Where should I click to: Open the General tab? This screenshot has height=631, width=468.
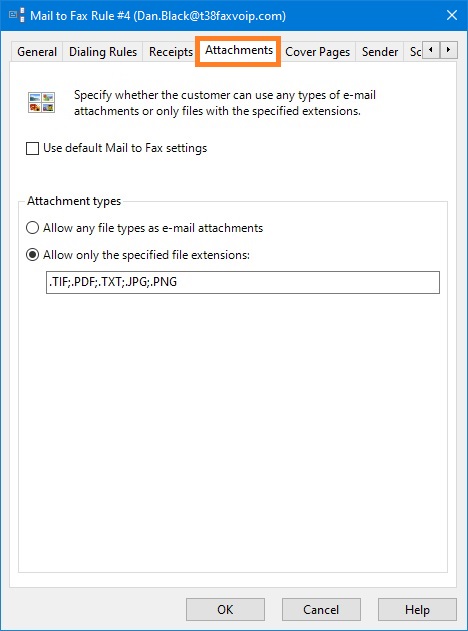click(37, 52)
